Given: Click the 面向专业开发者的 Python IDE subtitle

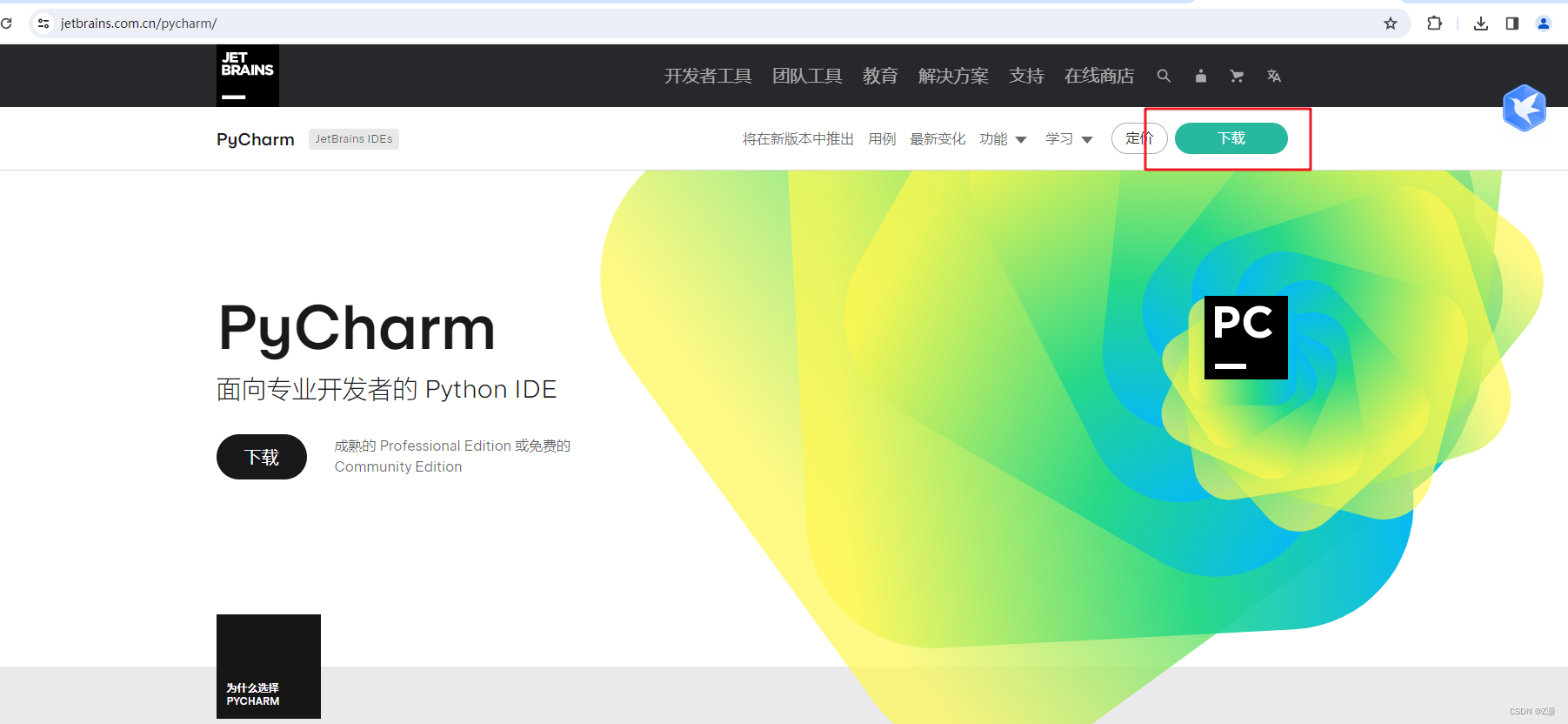Looking at the screenshot, I should point(386,389).
